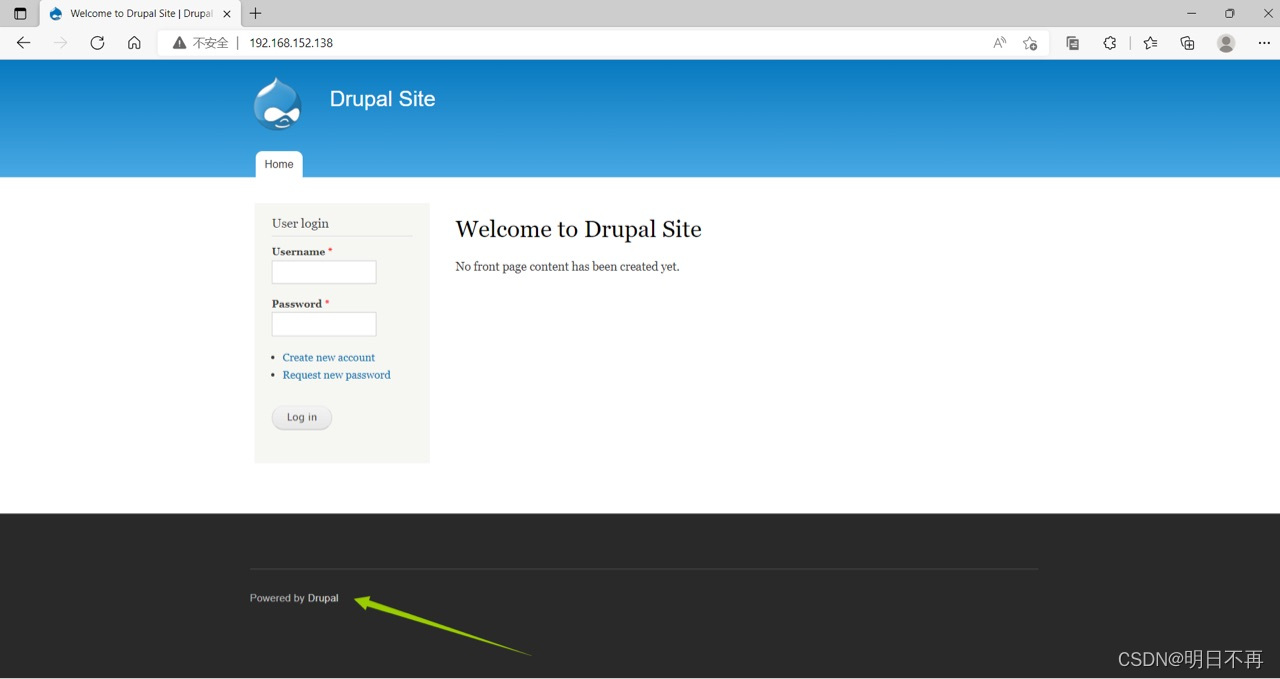Open the Collections icon

(1188, 43)
